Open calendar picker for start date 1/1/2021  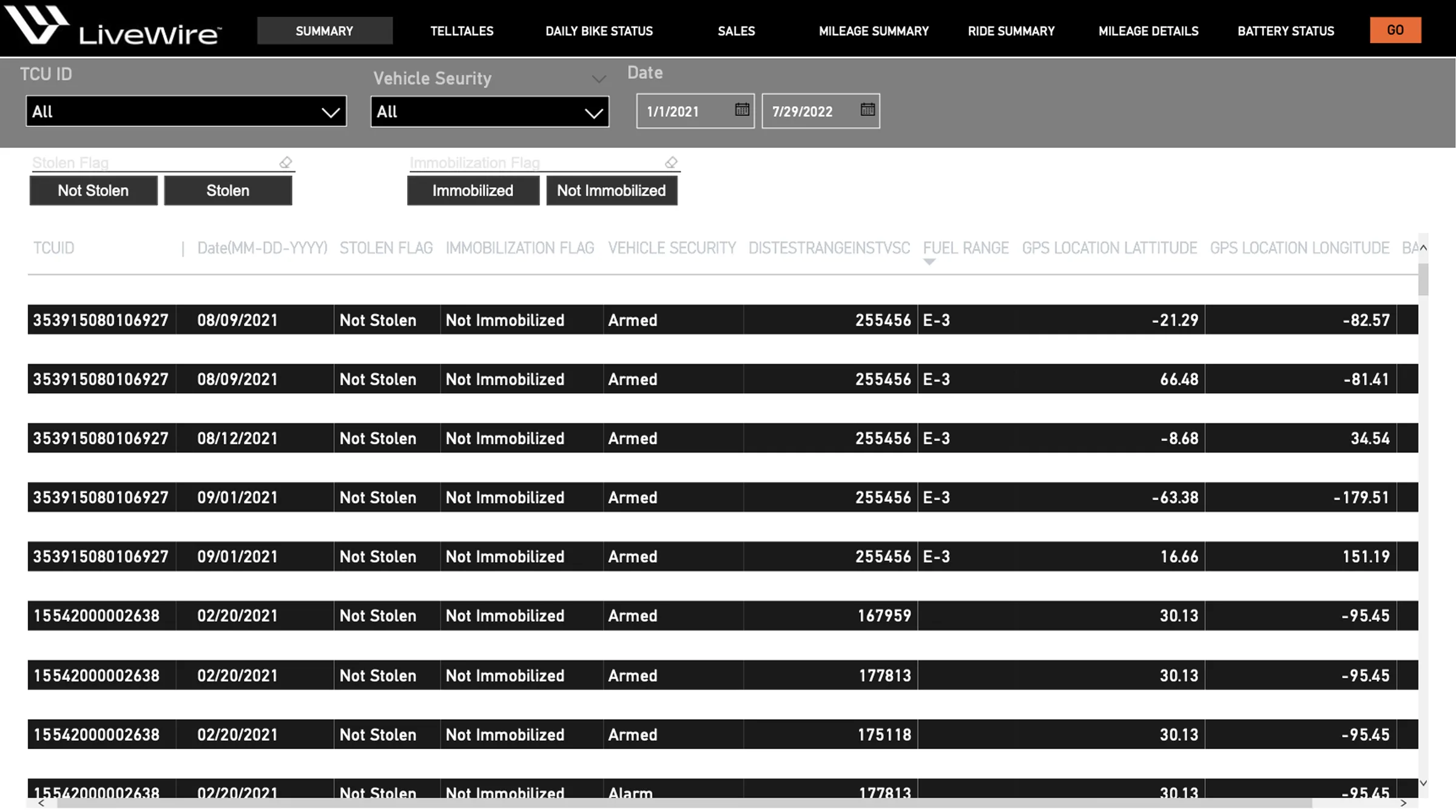742,110
